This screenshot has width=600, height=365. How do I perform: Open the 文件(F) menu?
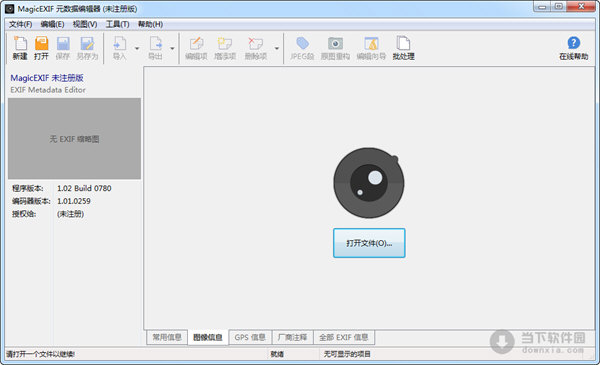[21, 24]
